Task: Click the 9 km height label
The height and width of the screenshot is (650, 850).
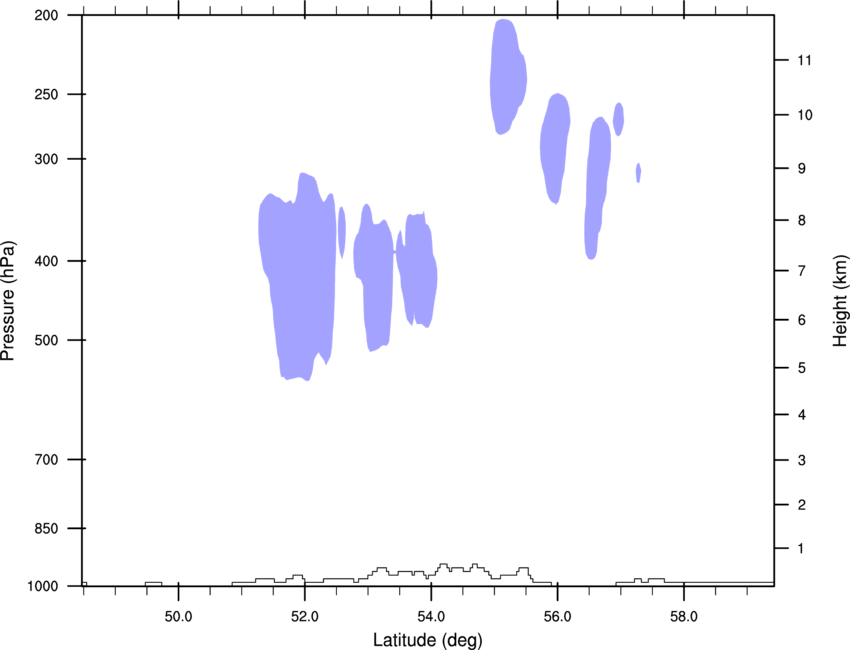Action: [801, 169]
